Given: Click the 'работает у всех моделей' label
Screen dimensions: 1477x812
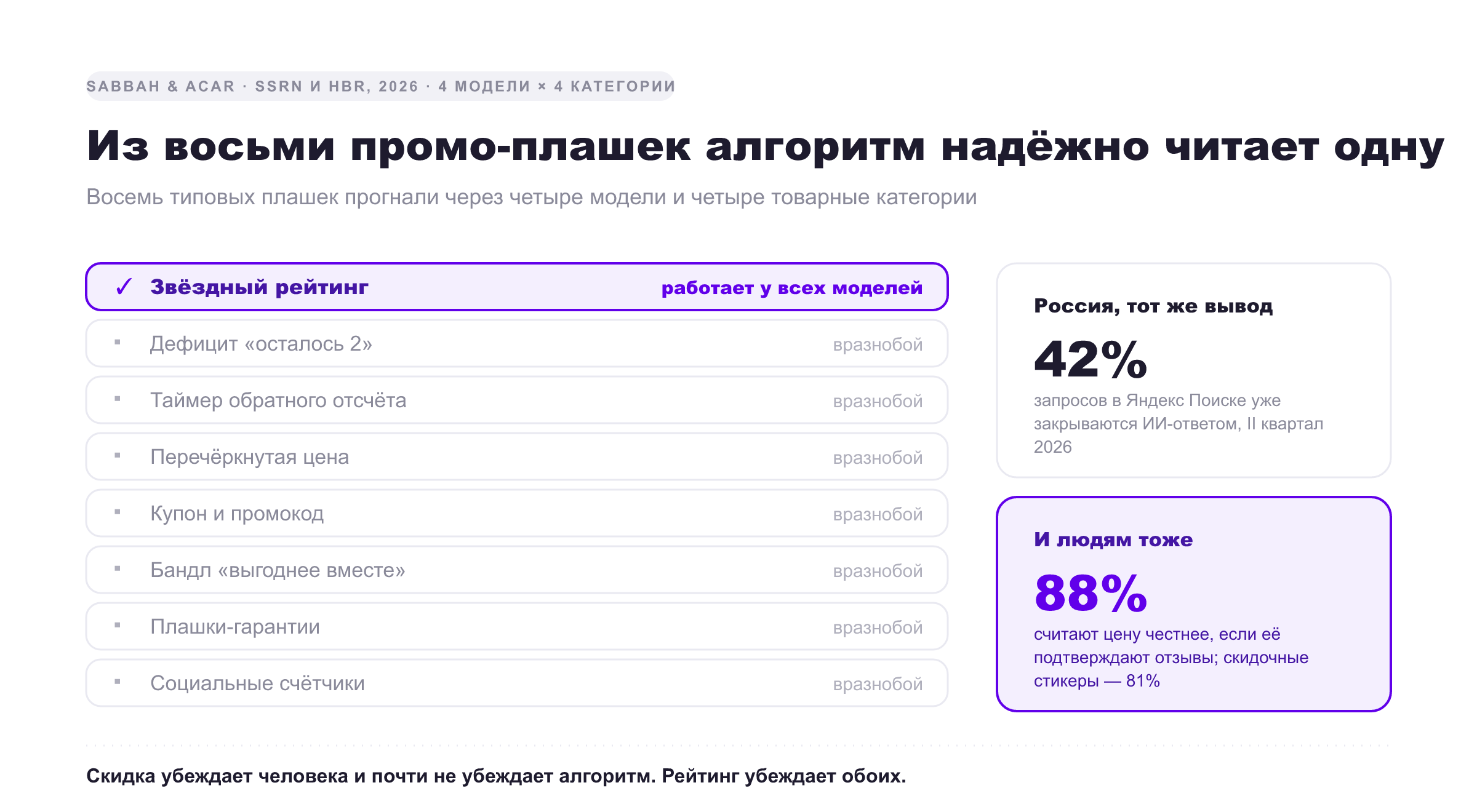Looking at the screenshot, I should pos(792,288).
